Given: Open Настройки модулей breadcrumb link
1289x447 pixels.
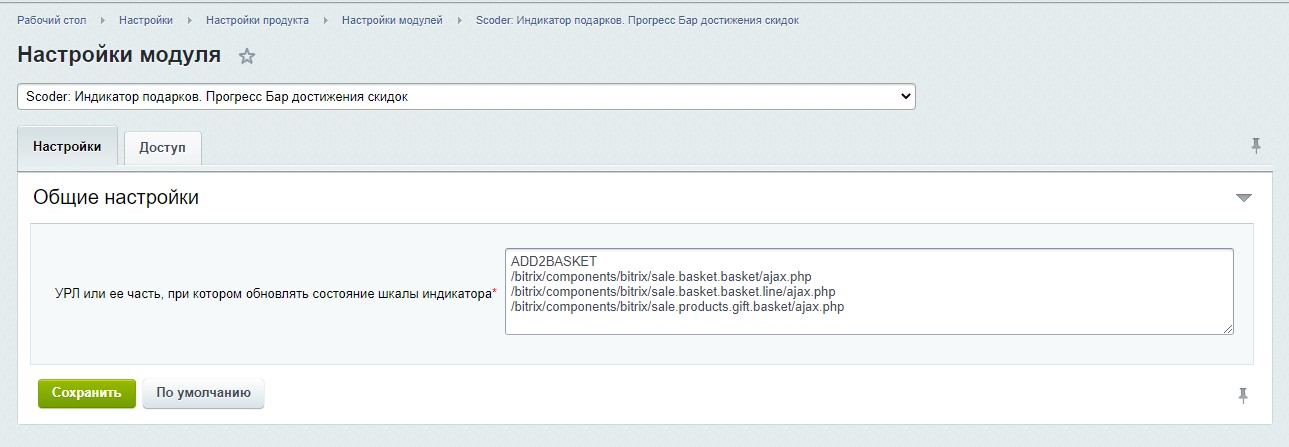Looking at the screenshot, I should [392, 20].
